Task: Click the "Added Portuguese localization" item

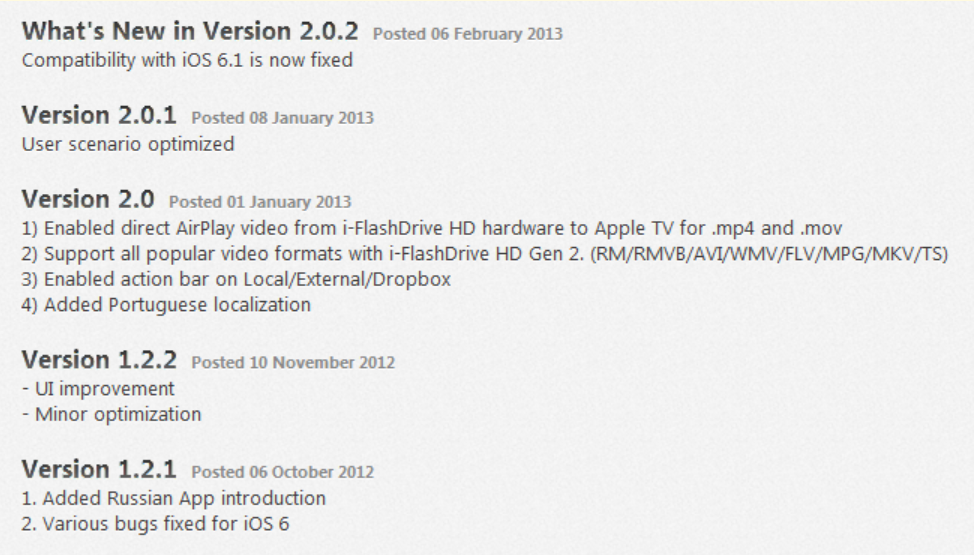Action: pos(166,305)
